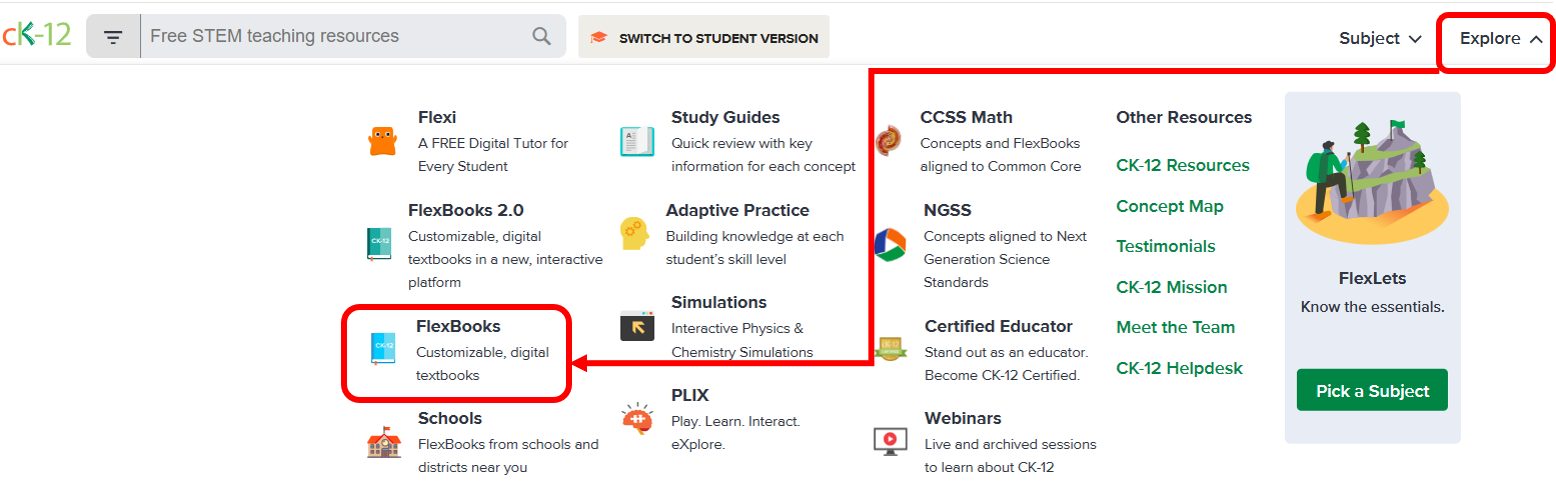The height and width of the screenshot is (492, 1556).
Task: Select the Webinars monitor icon
Action: click(890, 441)
